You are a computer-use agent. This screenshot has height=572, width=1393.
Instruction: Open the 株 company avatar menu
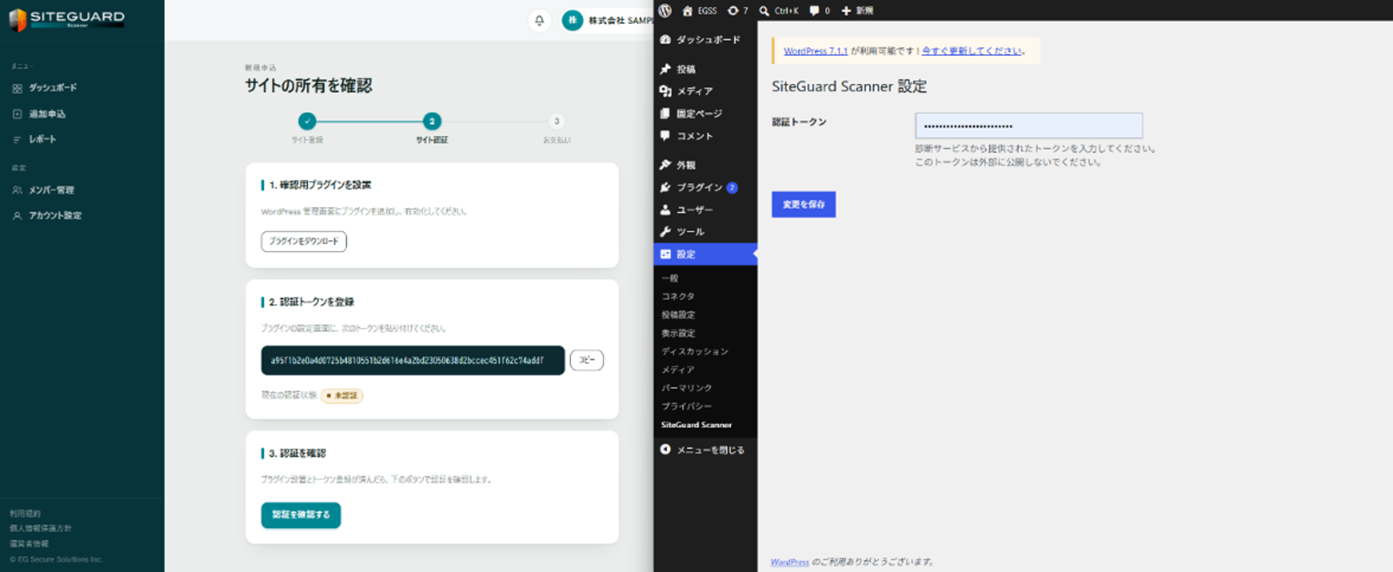coord(572,20)
